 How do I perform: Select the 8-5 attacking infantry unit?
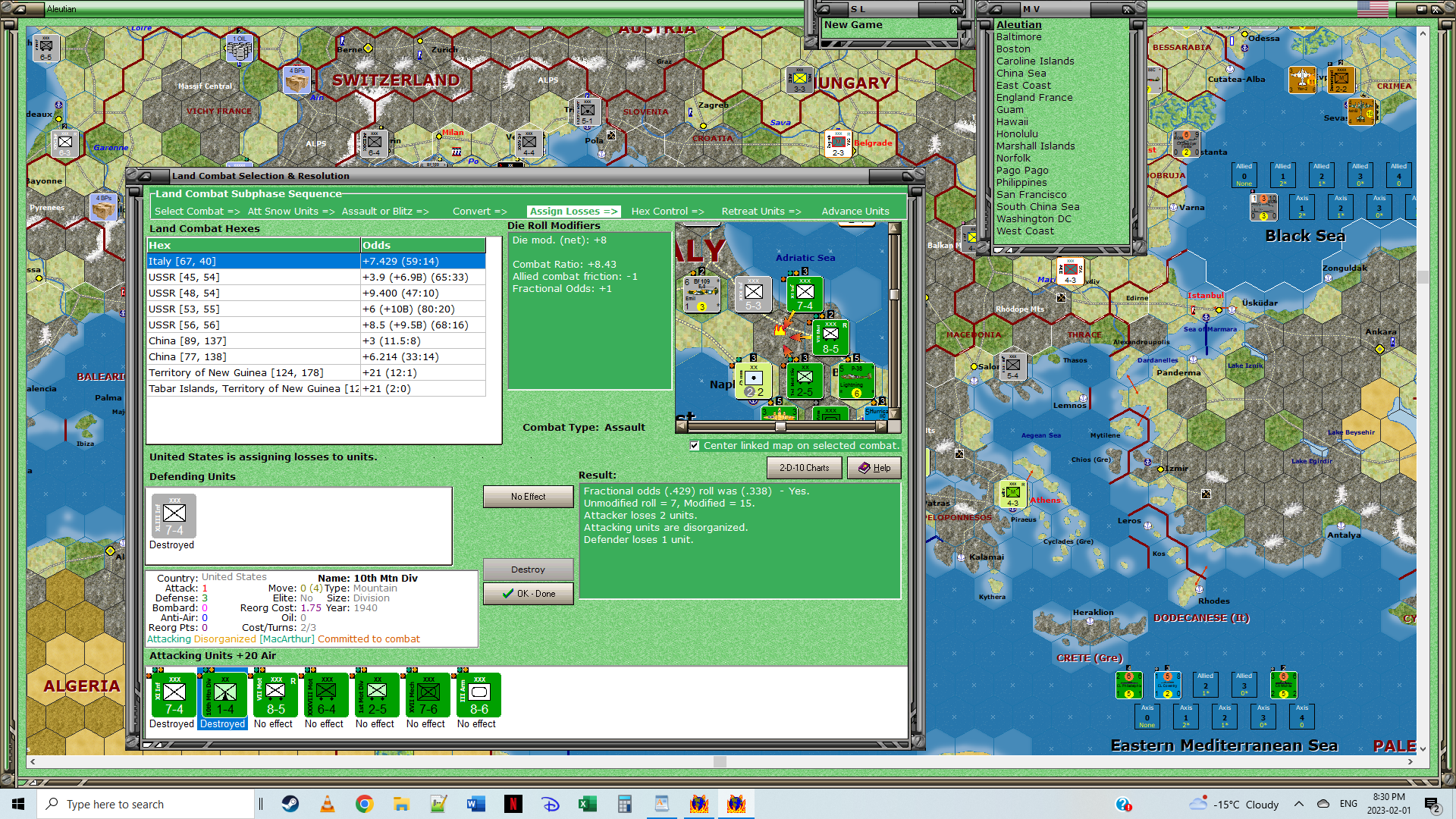pos(275,695)
